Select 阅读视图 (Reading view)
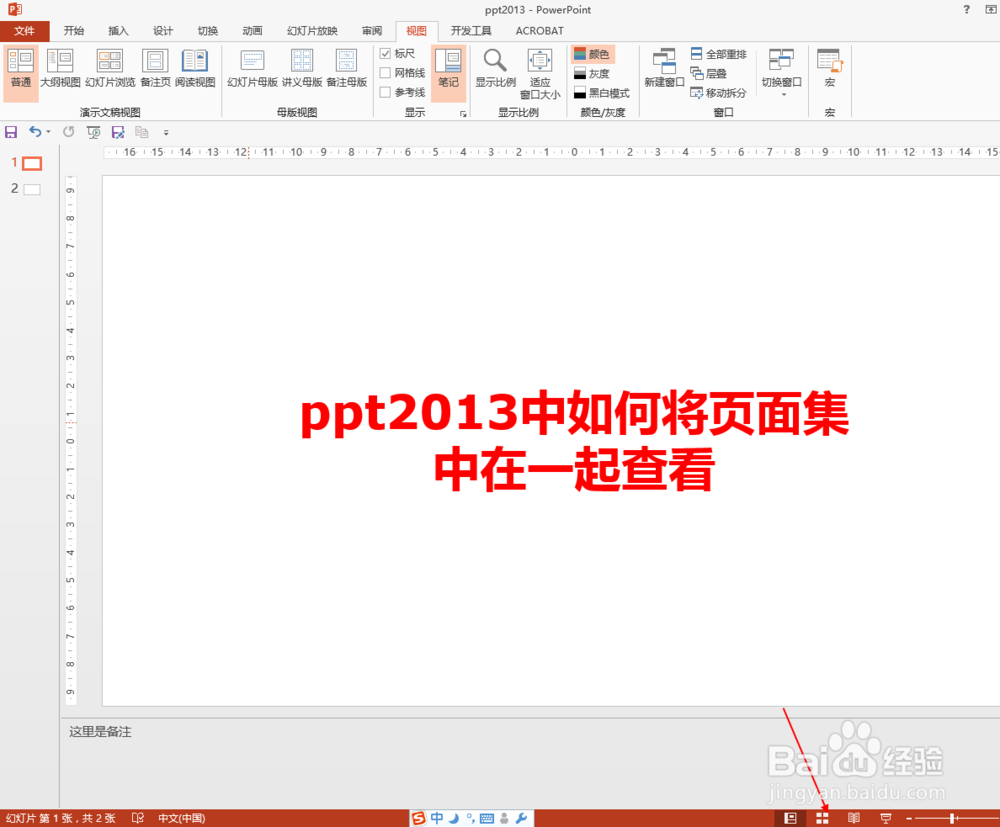This screenshot has width=1000, height=827. 196,66
